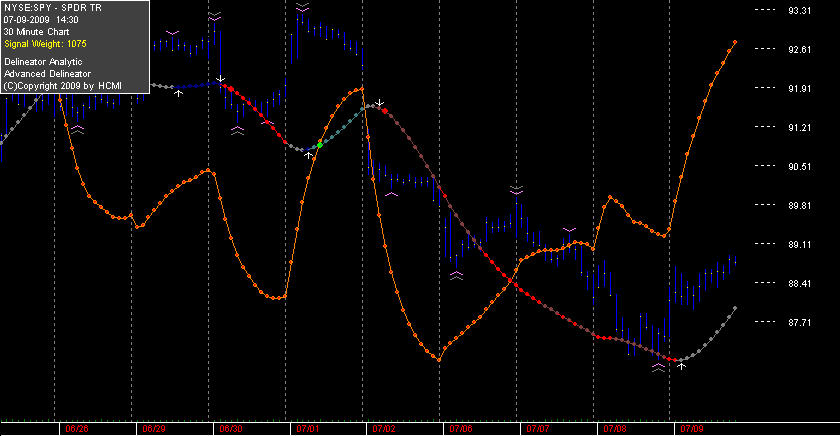Screen dimensions: 840x436
Task: Click the yellow Signal Weight: 1075 text
Action: (x=46, y=44)
